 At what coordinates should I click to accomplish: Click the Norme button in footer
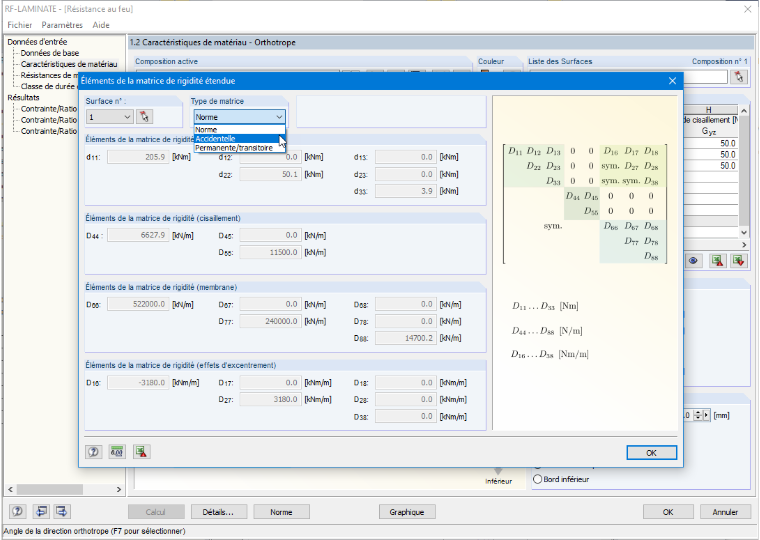[281, 512]
